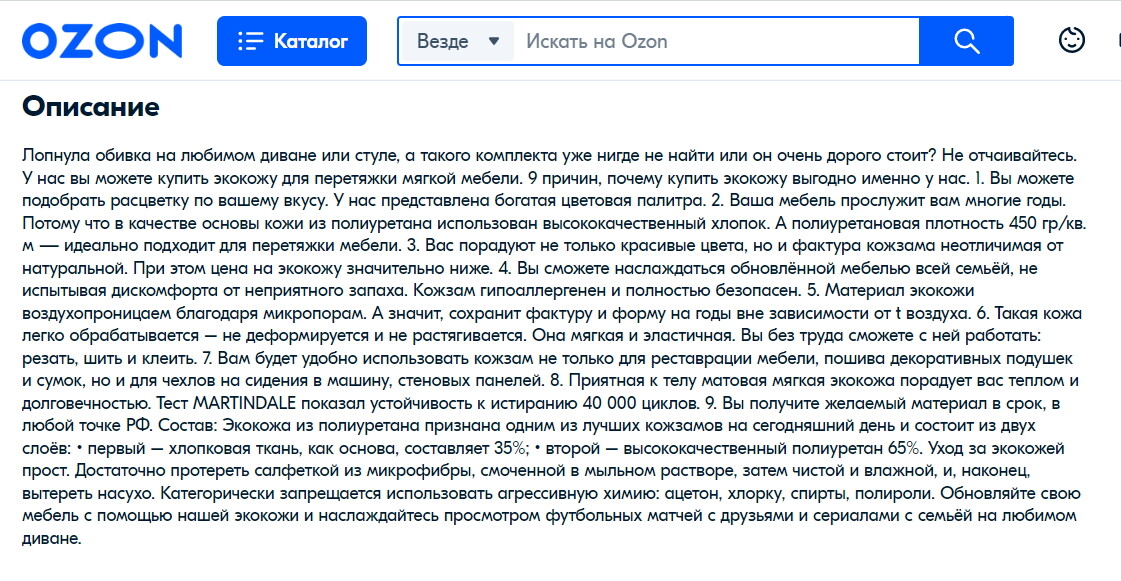Click the word MARTINDALE in the description

(x=245, y=403)
